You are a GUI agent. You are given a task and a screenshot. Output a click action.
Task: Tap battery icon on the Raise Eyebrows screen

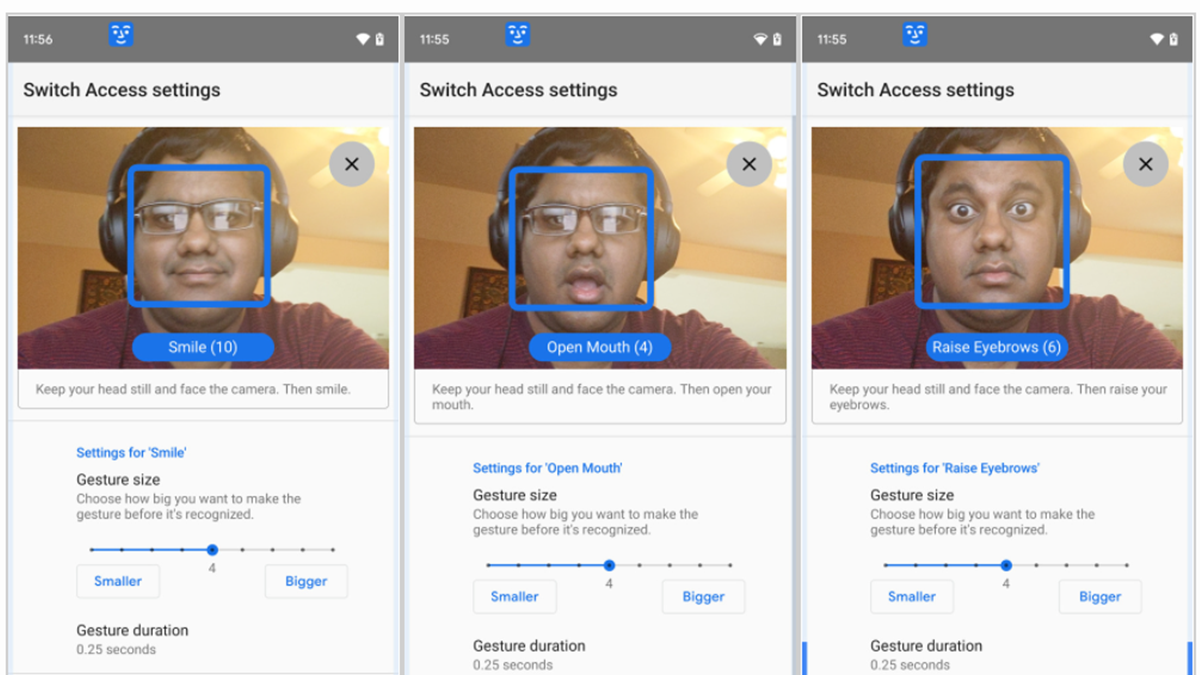pos(1174,39)
